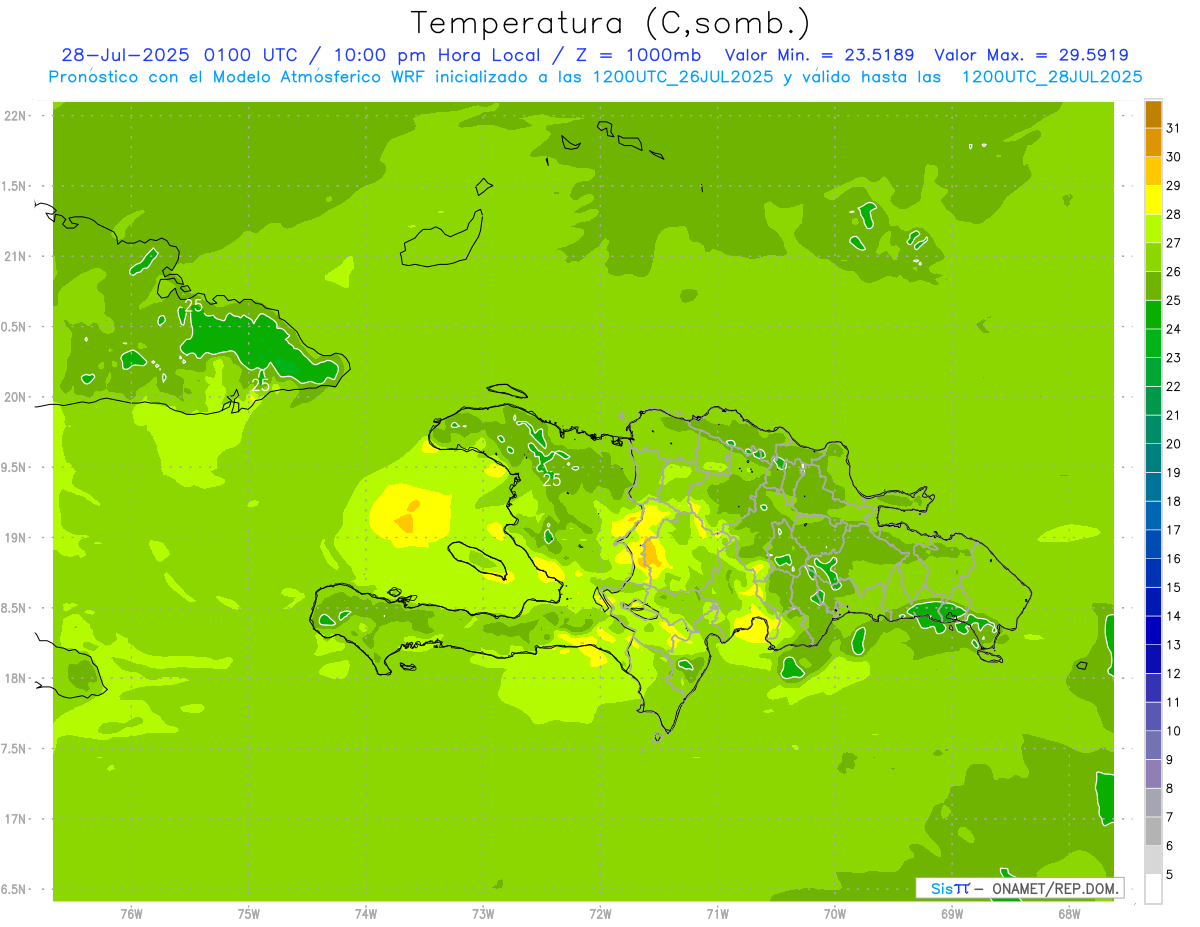Click the 6.5N latitude label
The image size is (1200, 927).
point(14,890)
